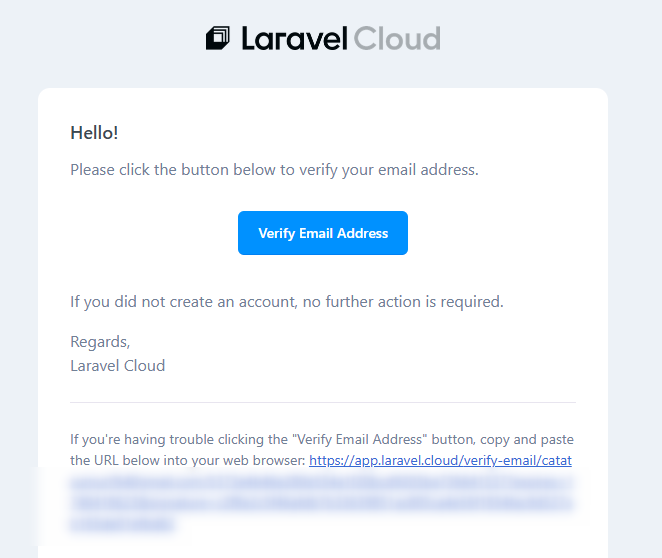Click the quoted "Verify Email Address" footer text
Screen dimensions: 662x558
[x=360, y=439]
